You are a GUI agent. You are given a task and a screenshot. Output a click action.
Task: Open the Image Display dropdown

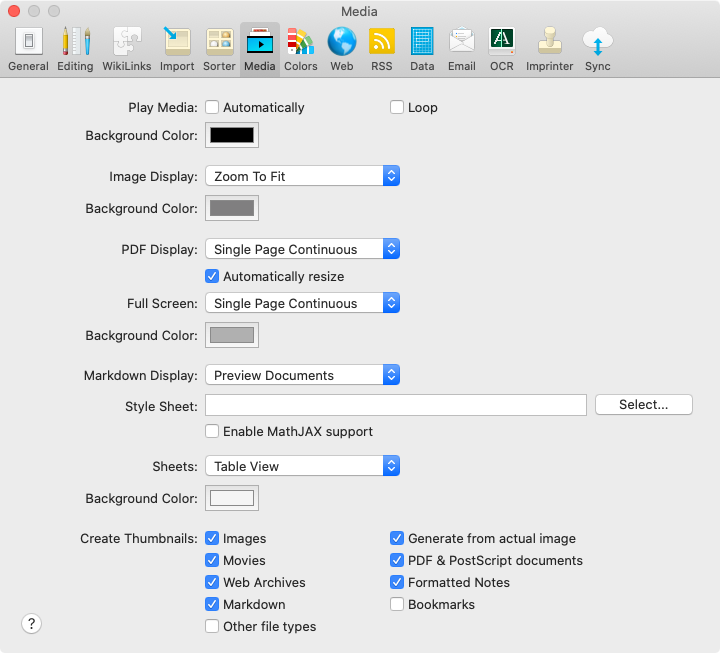[x=302, y=176]
